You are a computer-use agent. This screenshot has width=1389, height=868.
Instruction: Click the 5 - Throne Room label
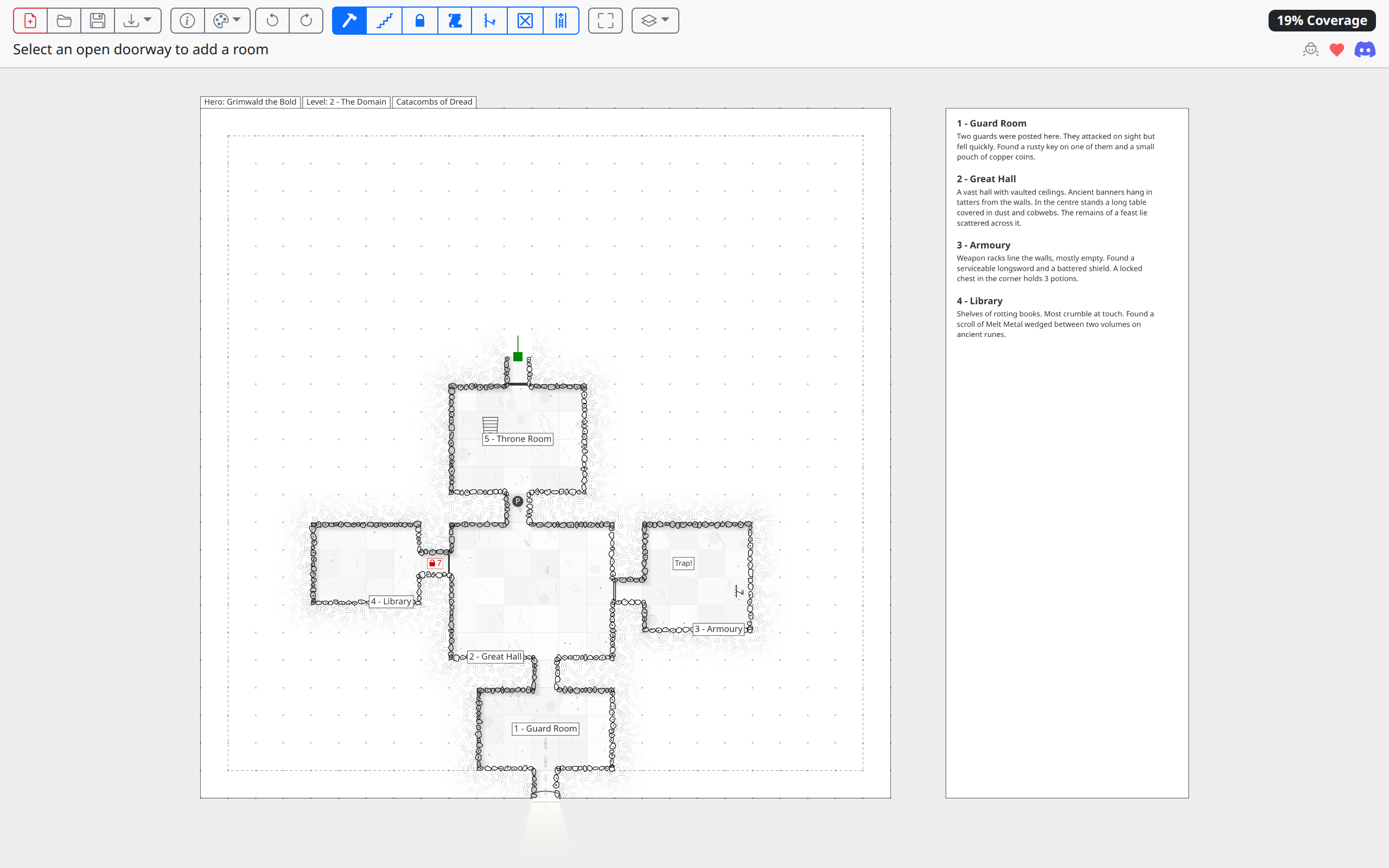click(517, 438)
